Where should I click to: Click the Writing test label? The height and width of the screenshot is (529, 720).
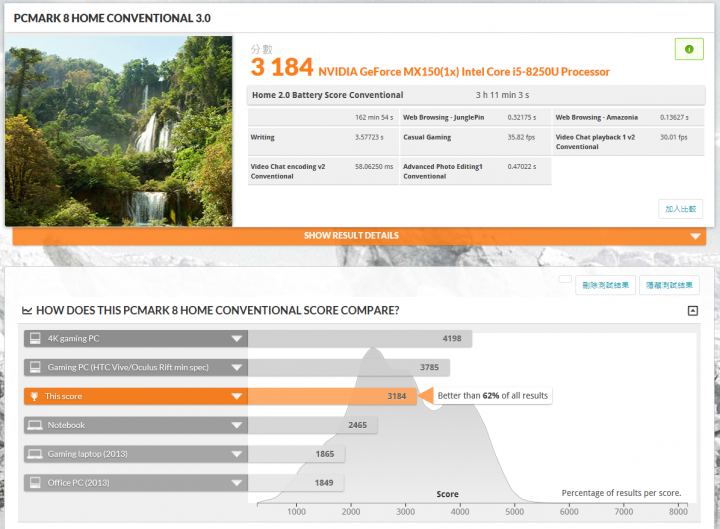263,137
